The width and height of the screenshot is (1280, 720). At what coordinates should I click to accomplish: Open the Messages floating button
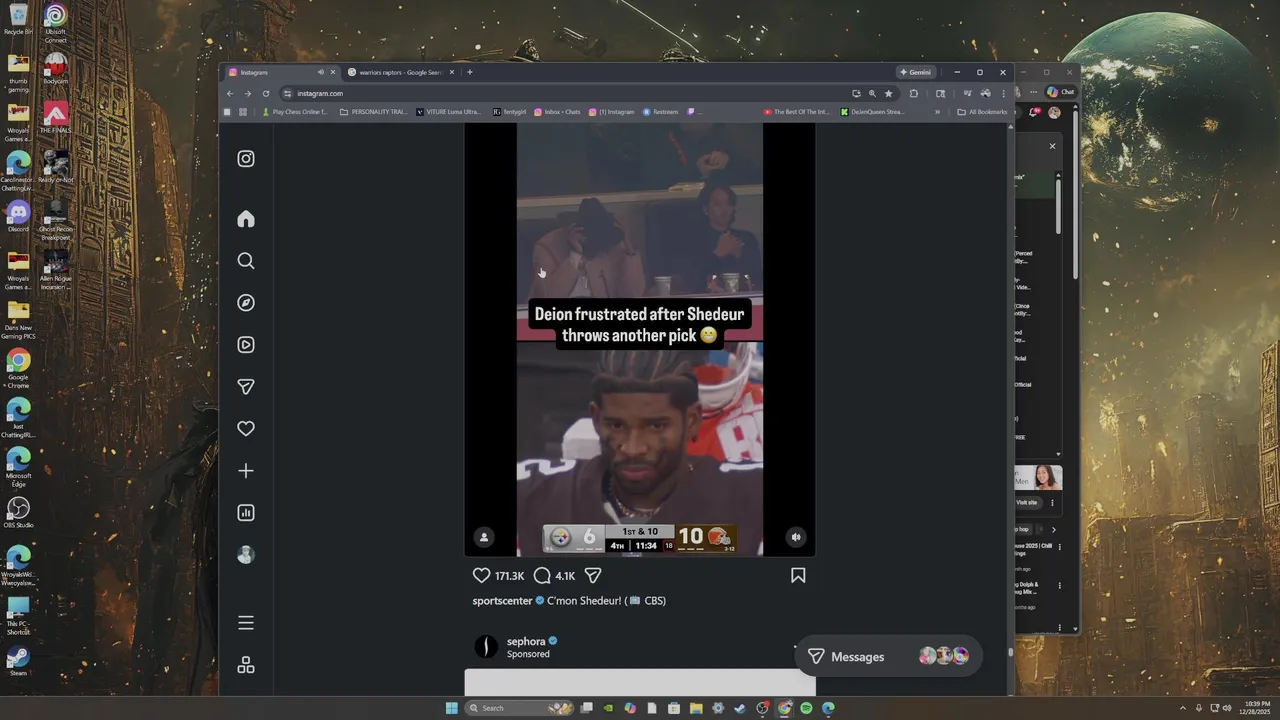point(888,656)
